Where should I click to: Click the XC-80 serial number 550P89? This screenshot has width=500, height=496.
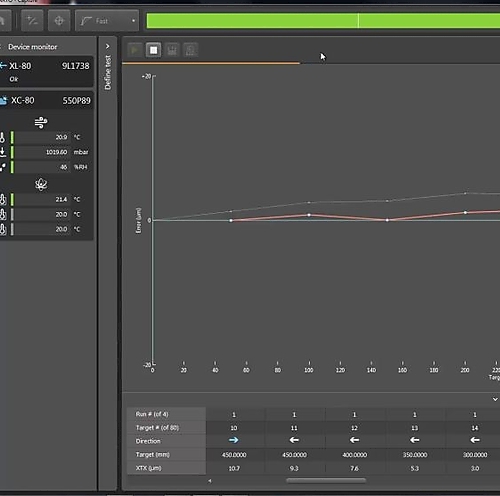(77, 101)
